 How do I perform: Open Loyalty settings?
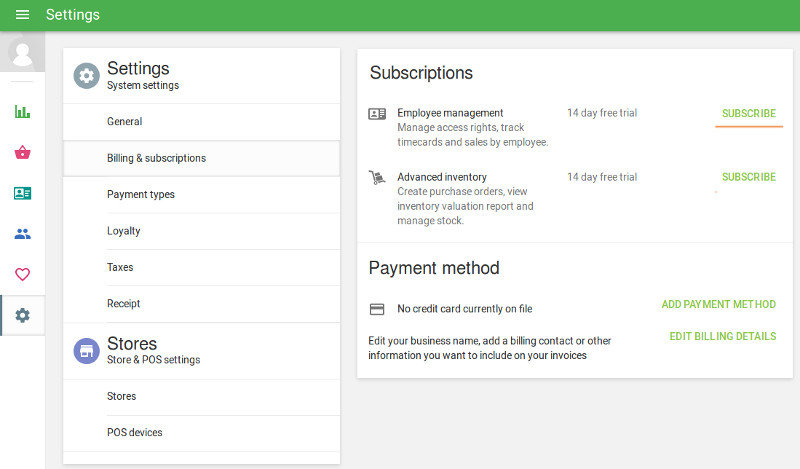coord(123,231)
